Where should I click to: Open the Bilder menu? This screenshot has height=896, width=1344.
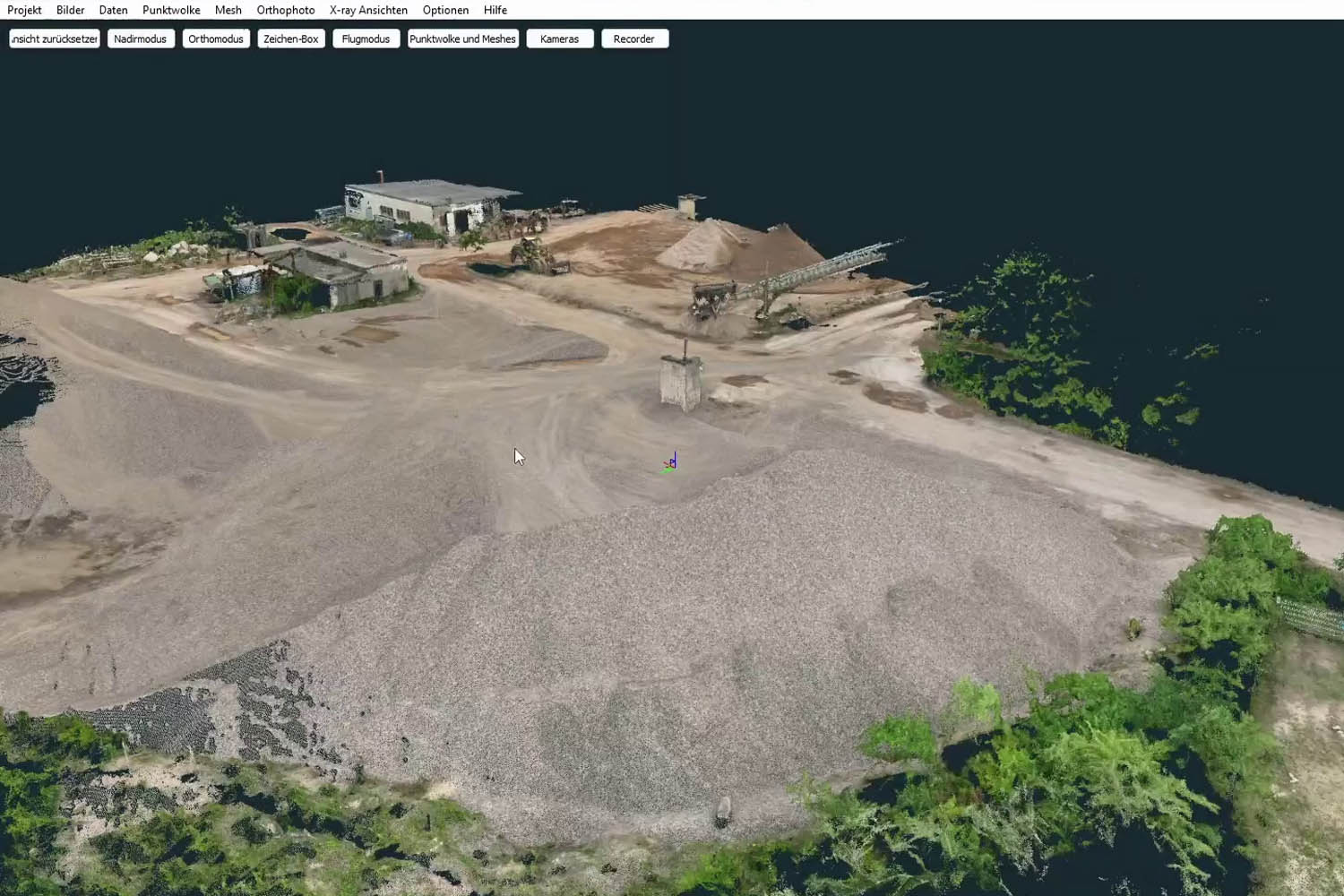click(x=70, y=10)
